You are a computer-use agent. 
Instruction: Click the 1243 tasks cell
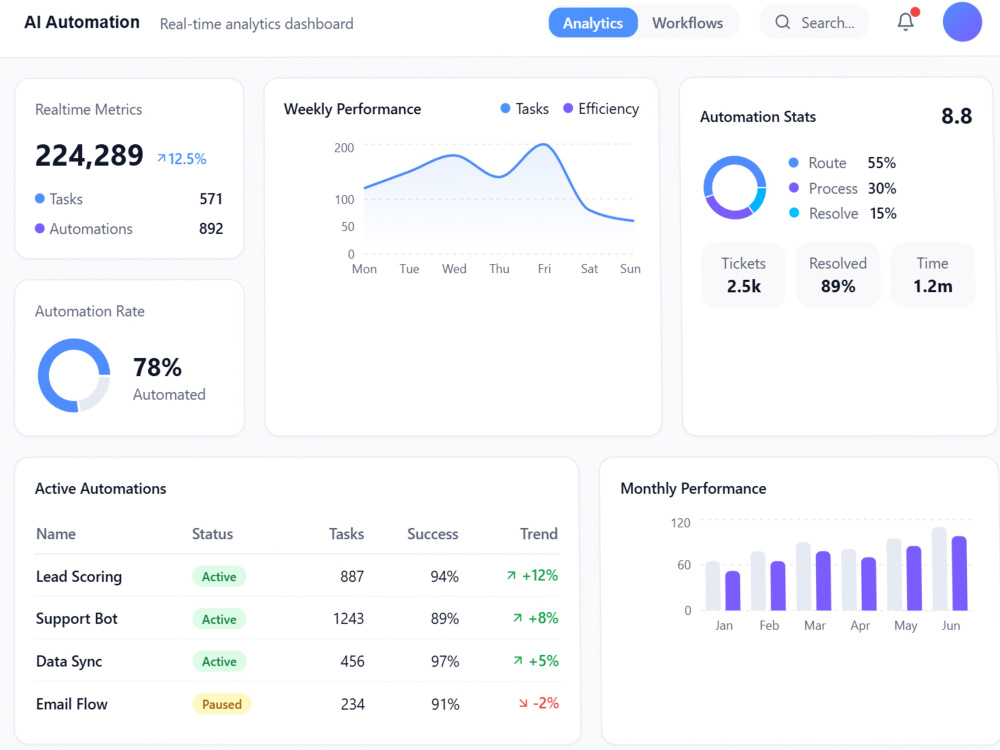click(348, 619)
